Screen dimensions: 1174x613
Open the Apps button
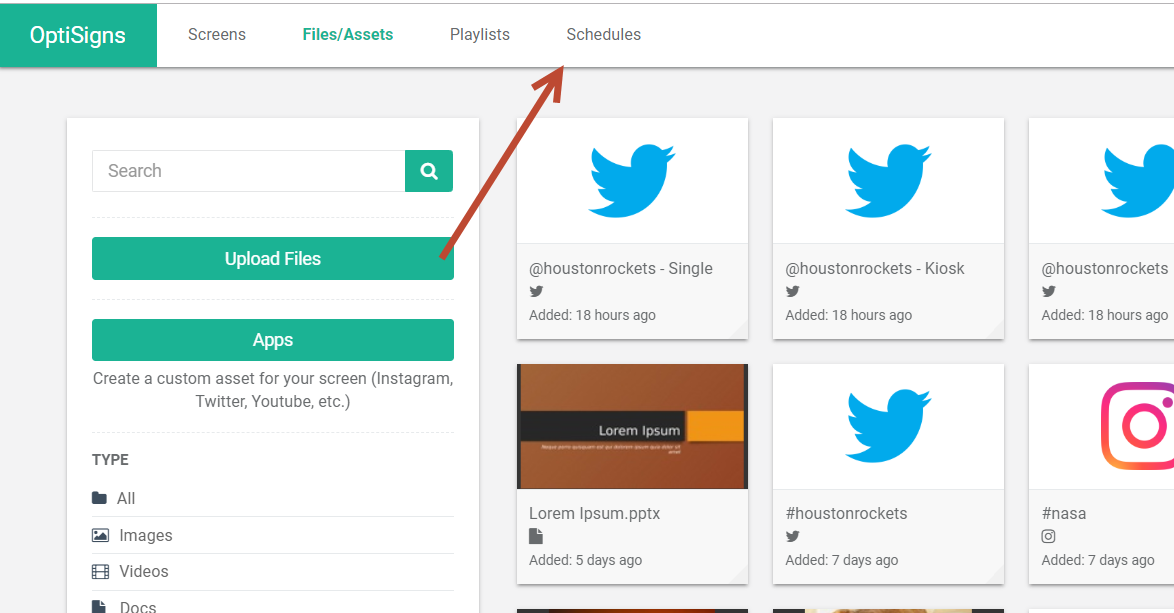click(x=273, y=340)
